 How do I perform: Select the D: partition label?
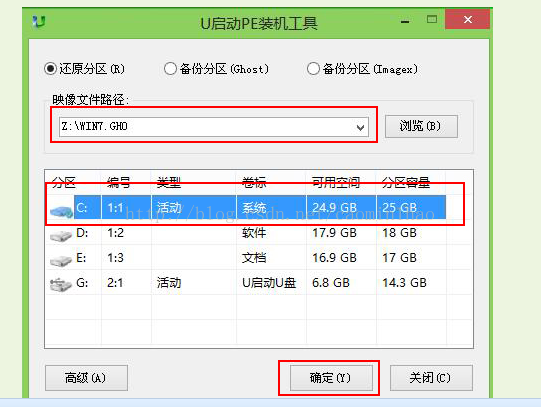click(82, 233)
